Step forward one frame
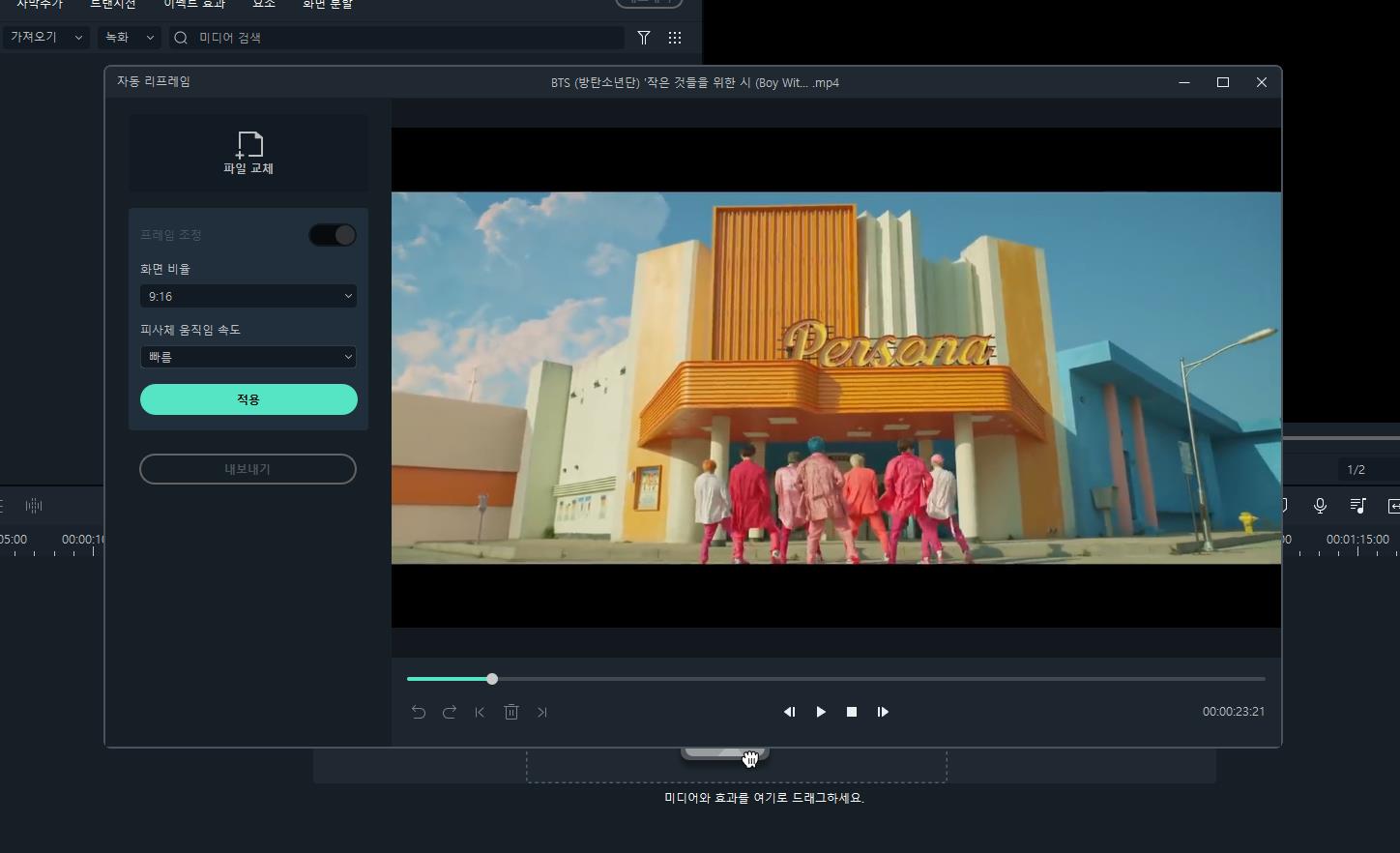 [x=883, y=712]
